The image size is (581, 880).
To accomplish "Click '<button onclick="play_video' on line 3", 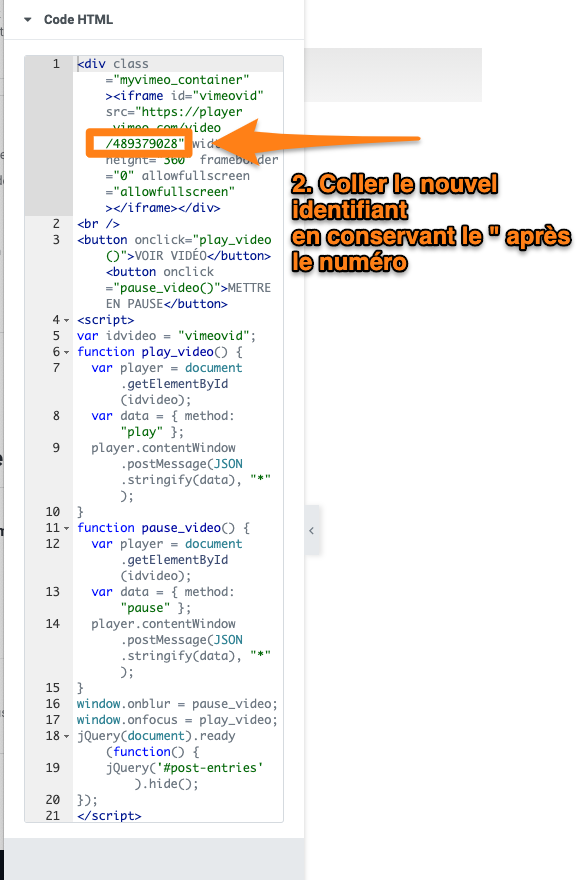I will click(174, 240).
